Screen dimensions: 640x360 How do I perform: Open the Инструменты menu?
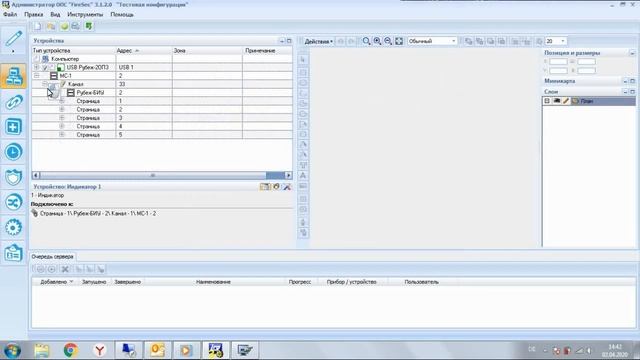coord(85,14)
